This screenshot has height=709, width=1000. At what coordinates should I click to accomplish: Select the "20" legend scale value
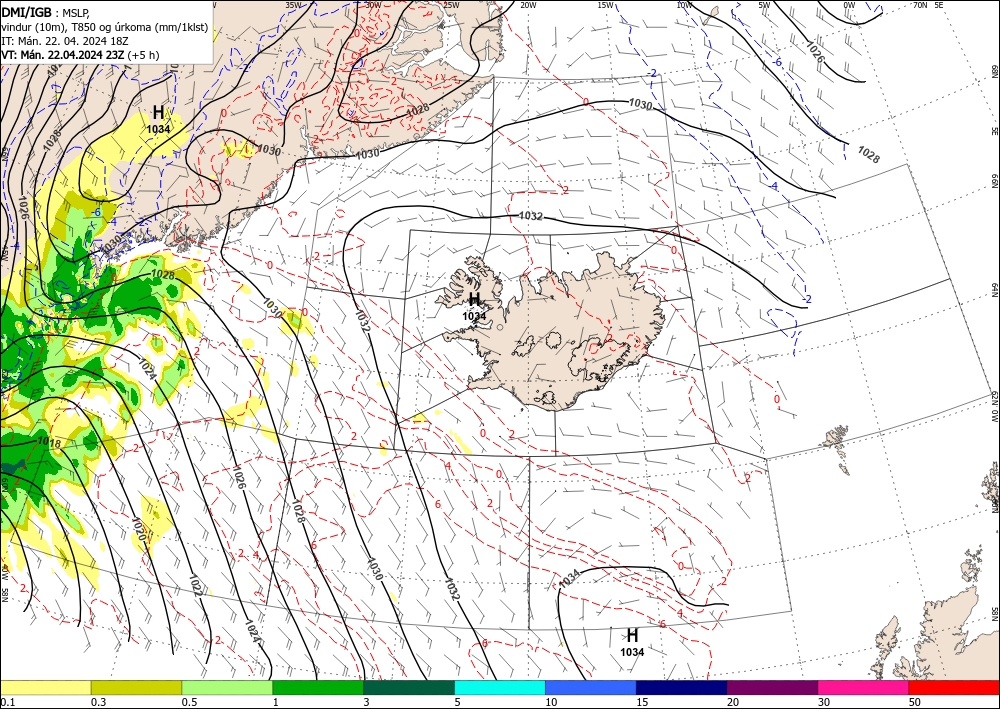(x=733, y=702)
